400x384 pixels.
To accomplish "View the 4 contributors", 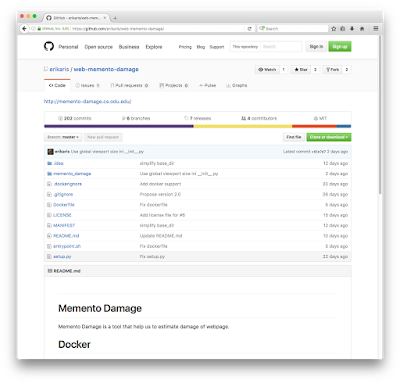I will [259, 118].
